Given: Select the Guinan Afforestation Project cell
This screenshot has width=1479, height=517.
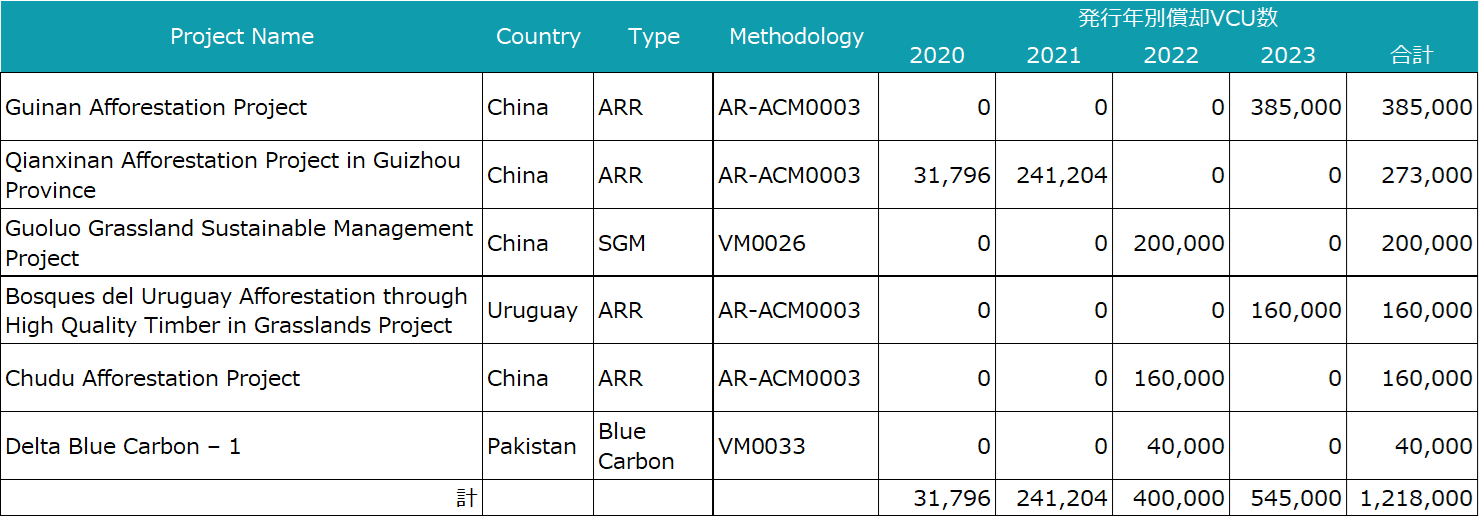Looking at the screenshot, I should (156, 107).
